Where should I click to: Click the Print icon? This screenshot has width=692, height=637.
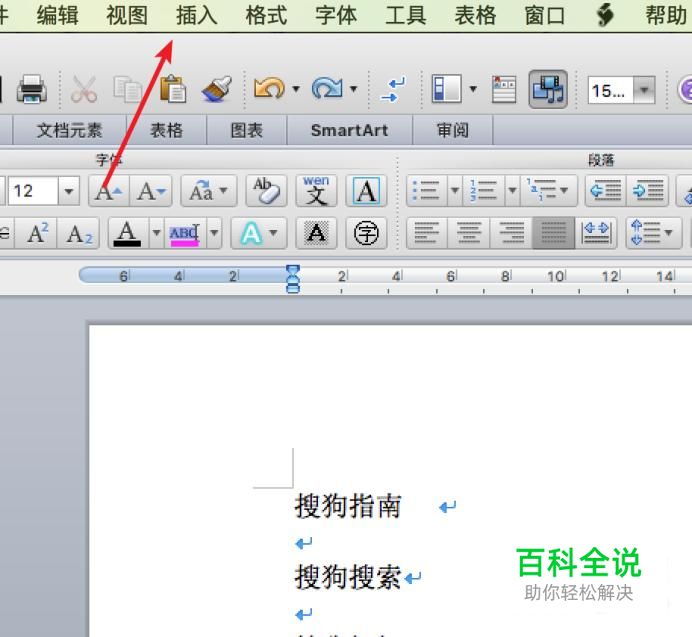32,89
